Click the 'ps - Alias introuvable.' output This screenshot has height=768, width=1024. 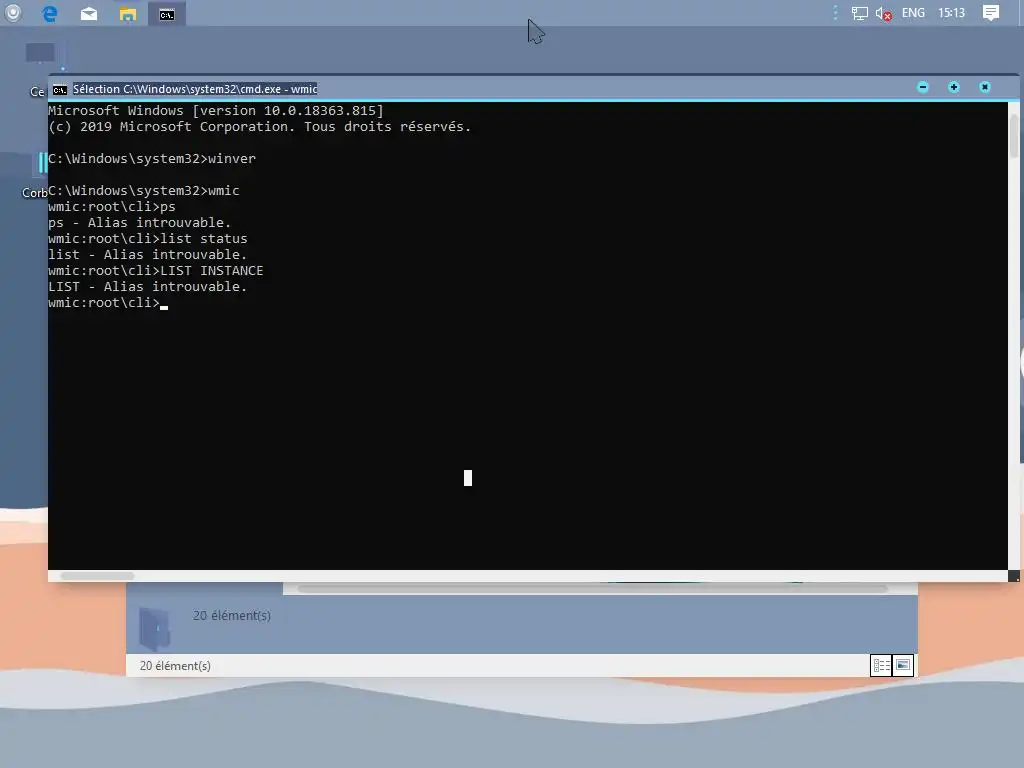point(140,223)
